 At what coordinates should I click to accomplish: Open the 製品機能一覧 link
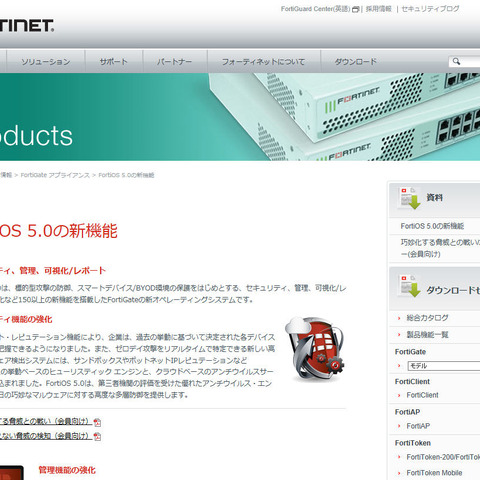click(x=427, y=334)
